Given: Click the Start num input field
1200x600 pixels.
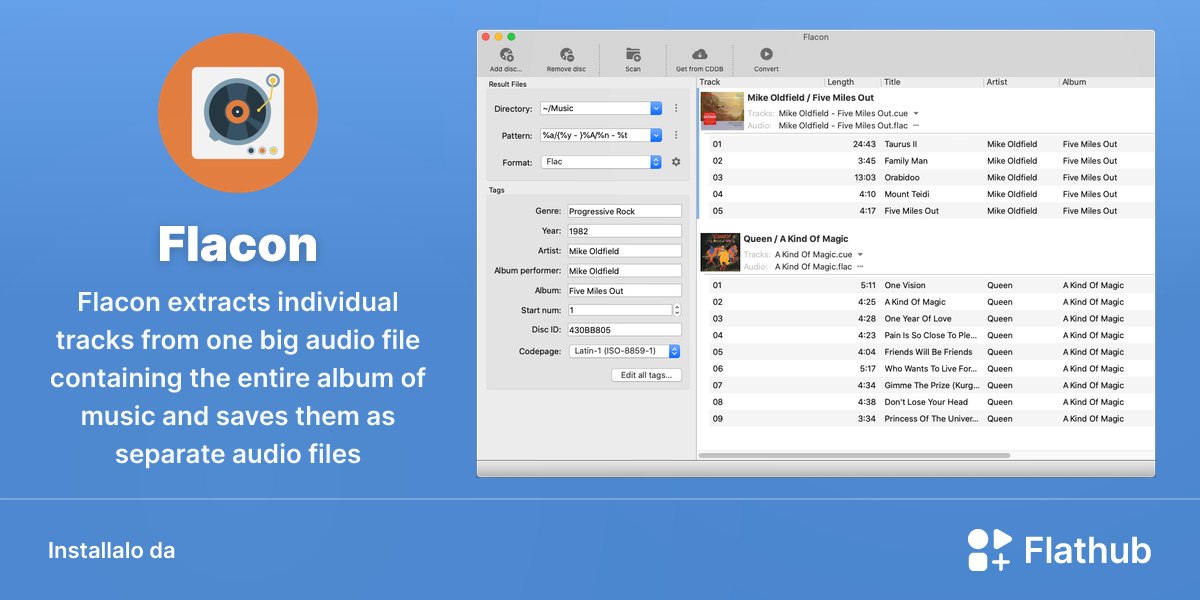Looking at the screenshot, I should [x=619, y=311].
